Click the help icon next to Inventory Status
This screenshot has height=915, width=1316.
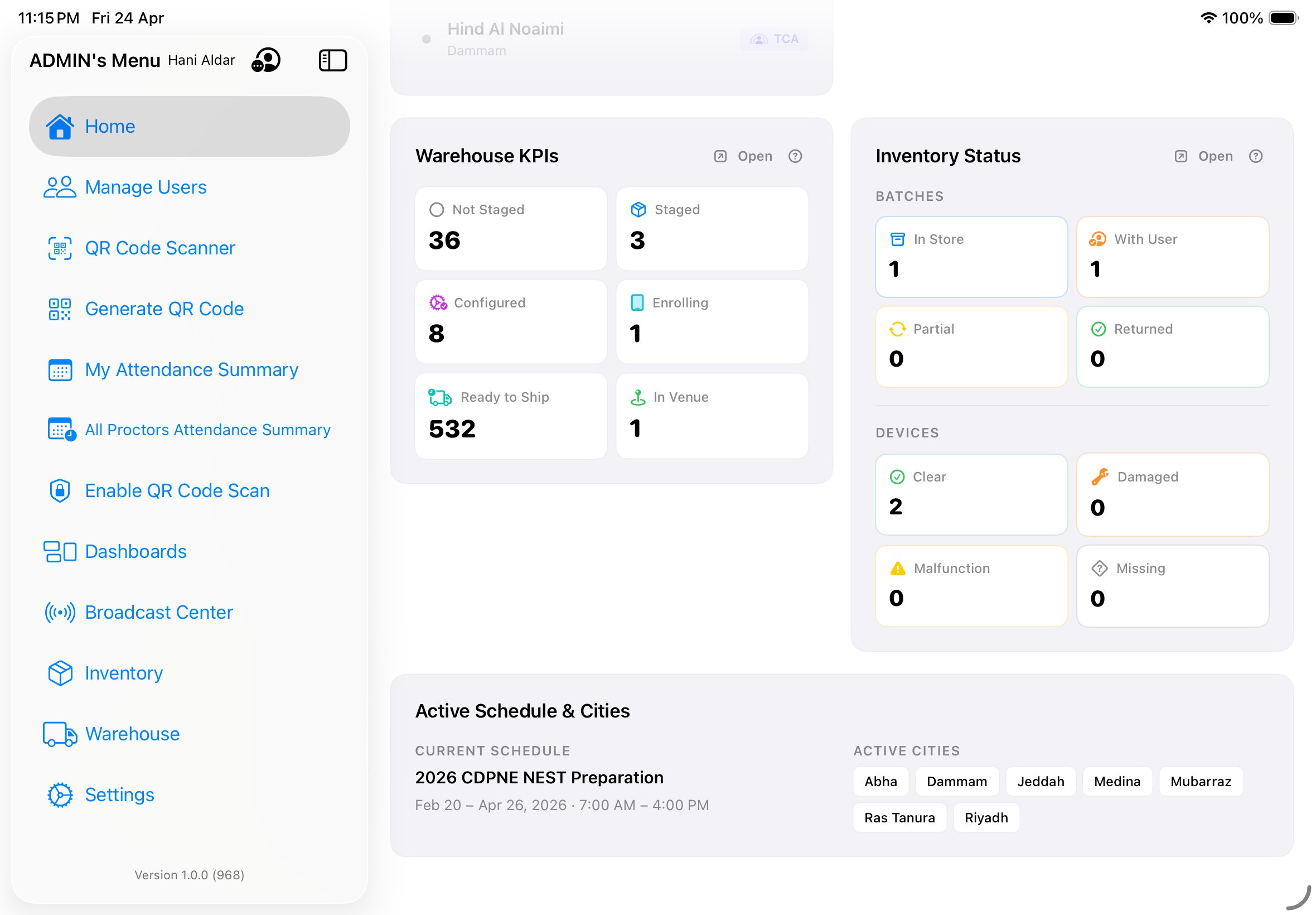tap(1256, 156)
